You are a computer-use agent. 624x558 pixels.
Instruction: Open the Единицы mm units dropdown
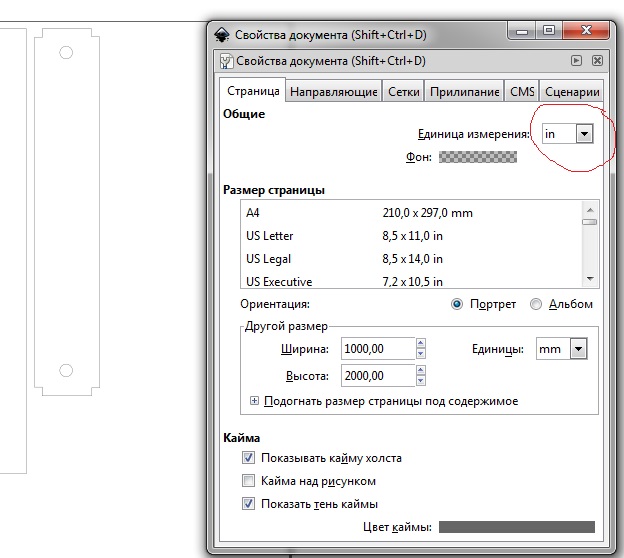[562, 349]
